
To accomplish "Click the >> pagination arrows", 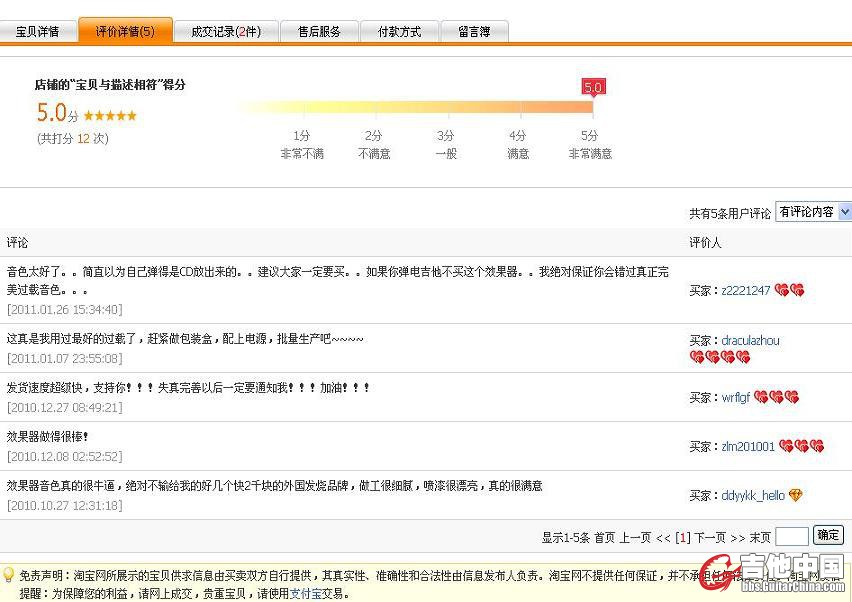I will click(738, 538).
